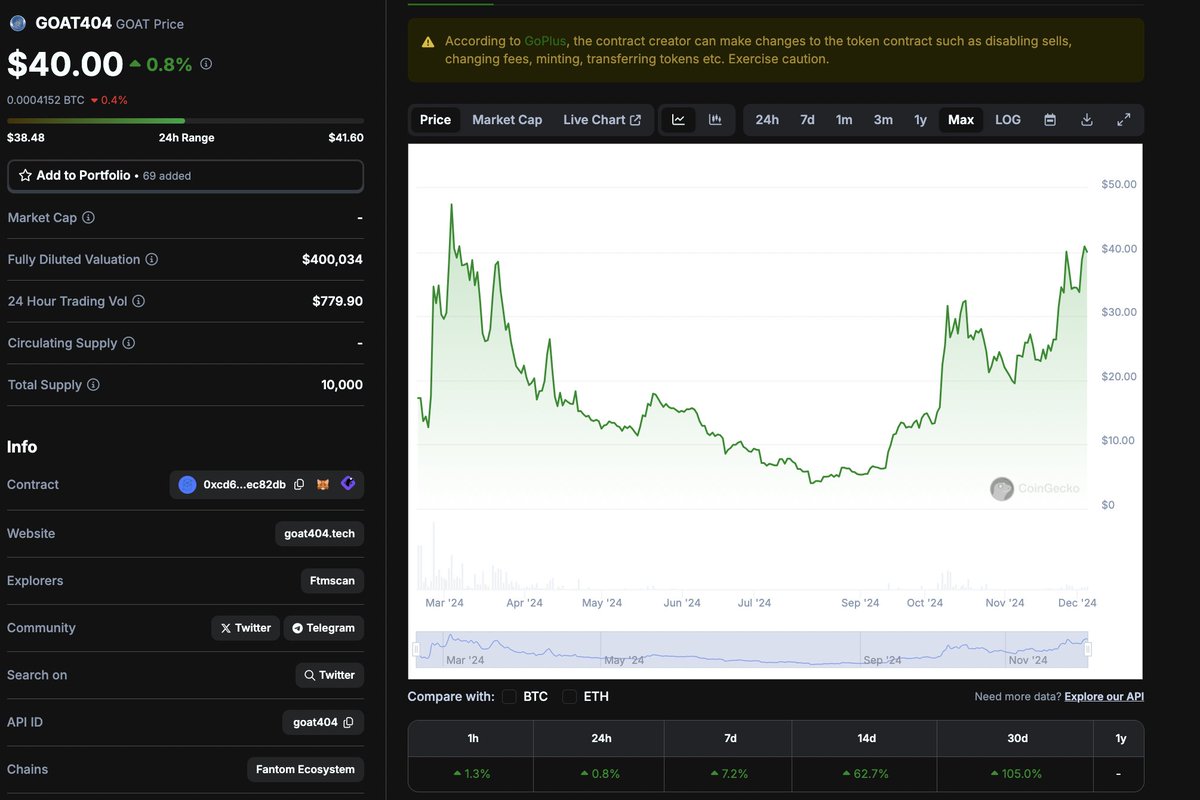Set chart range to 24h

[767, 120]
